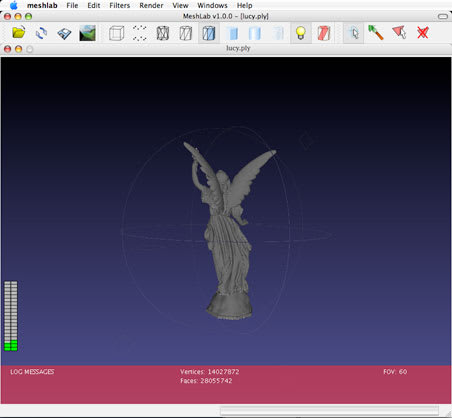452x418 pixels.
Task: Open the Render menu
Action: coord(151,5)
